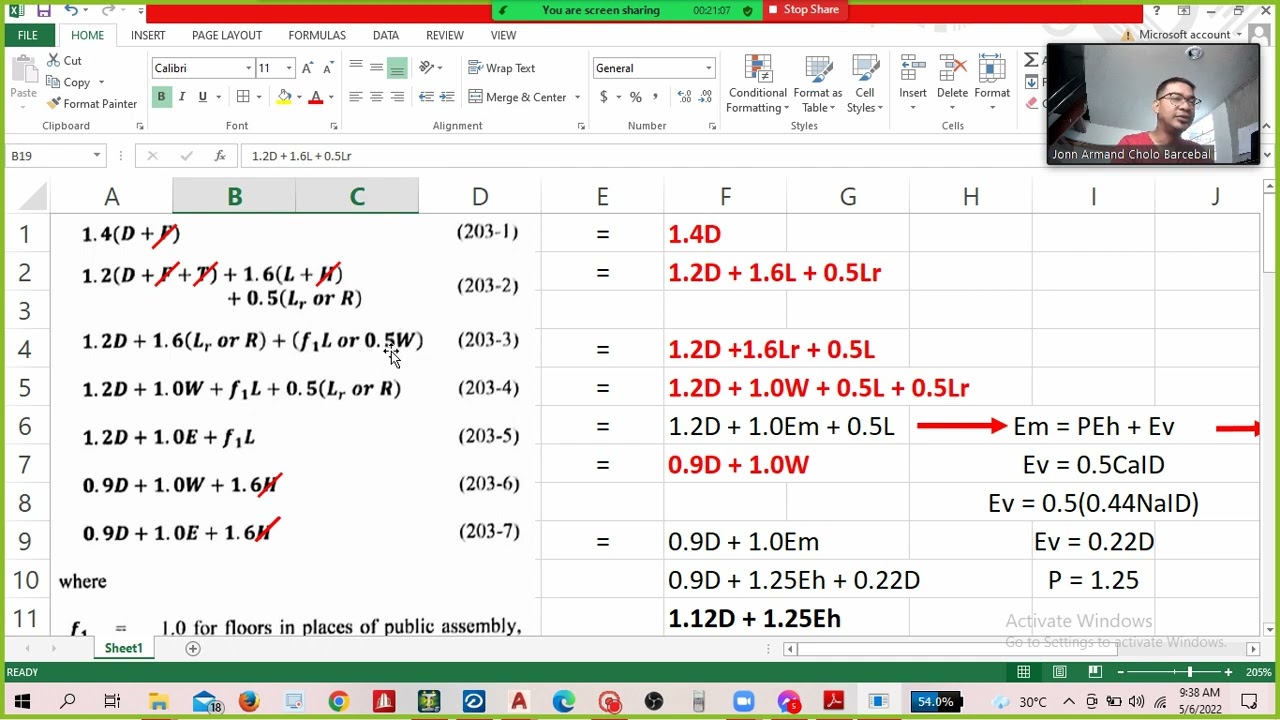Select Top Align icon
This screenshot has height=720, width=1280.
(356, 67)
